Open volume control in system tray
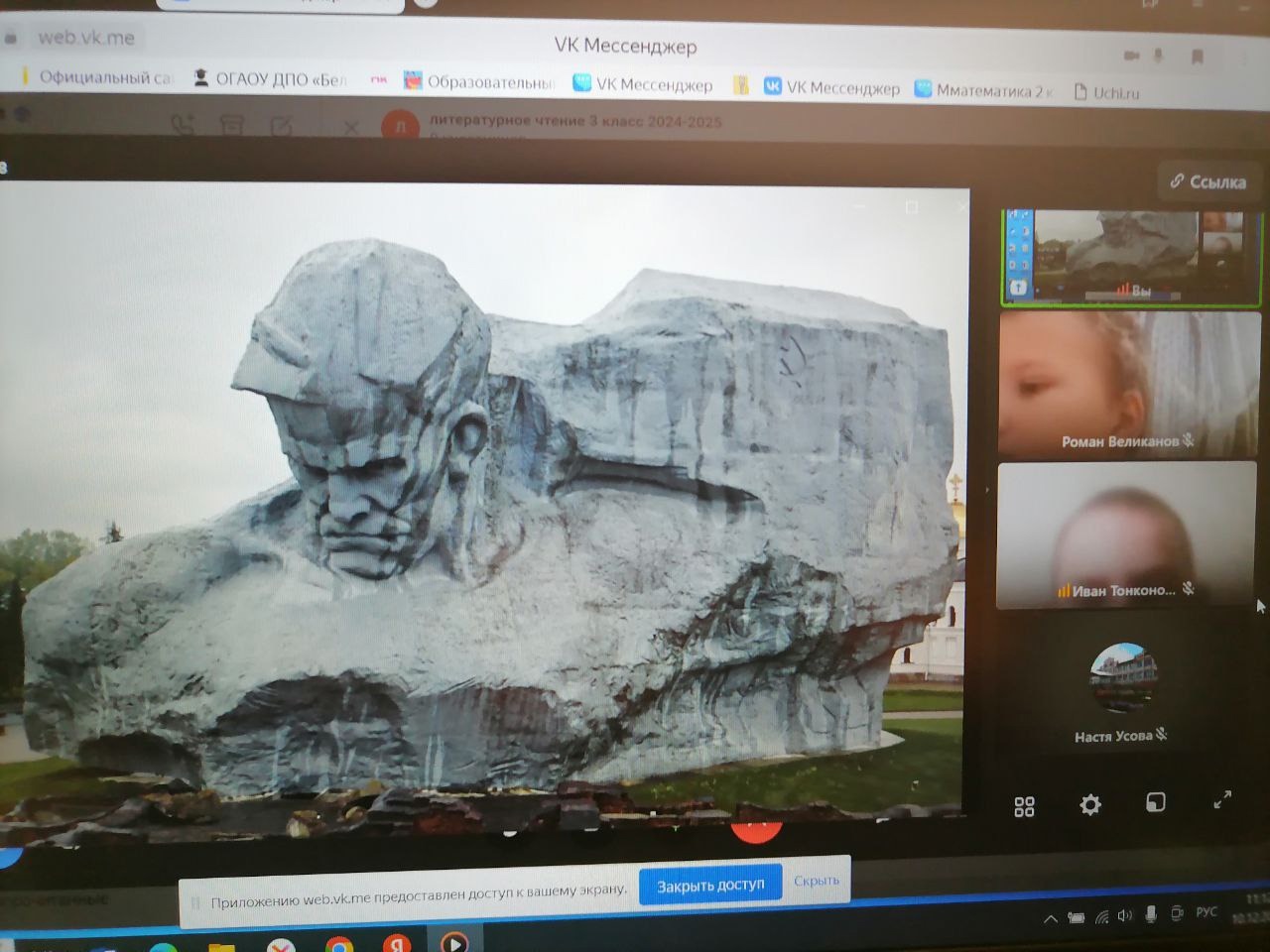Viewport: 1270px width, 952px height. pos(1125,915)
